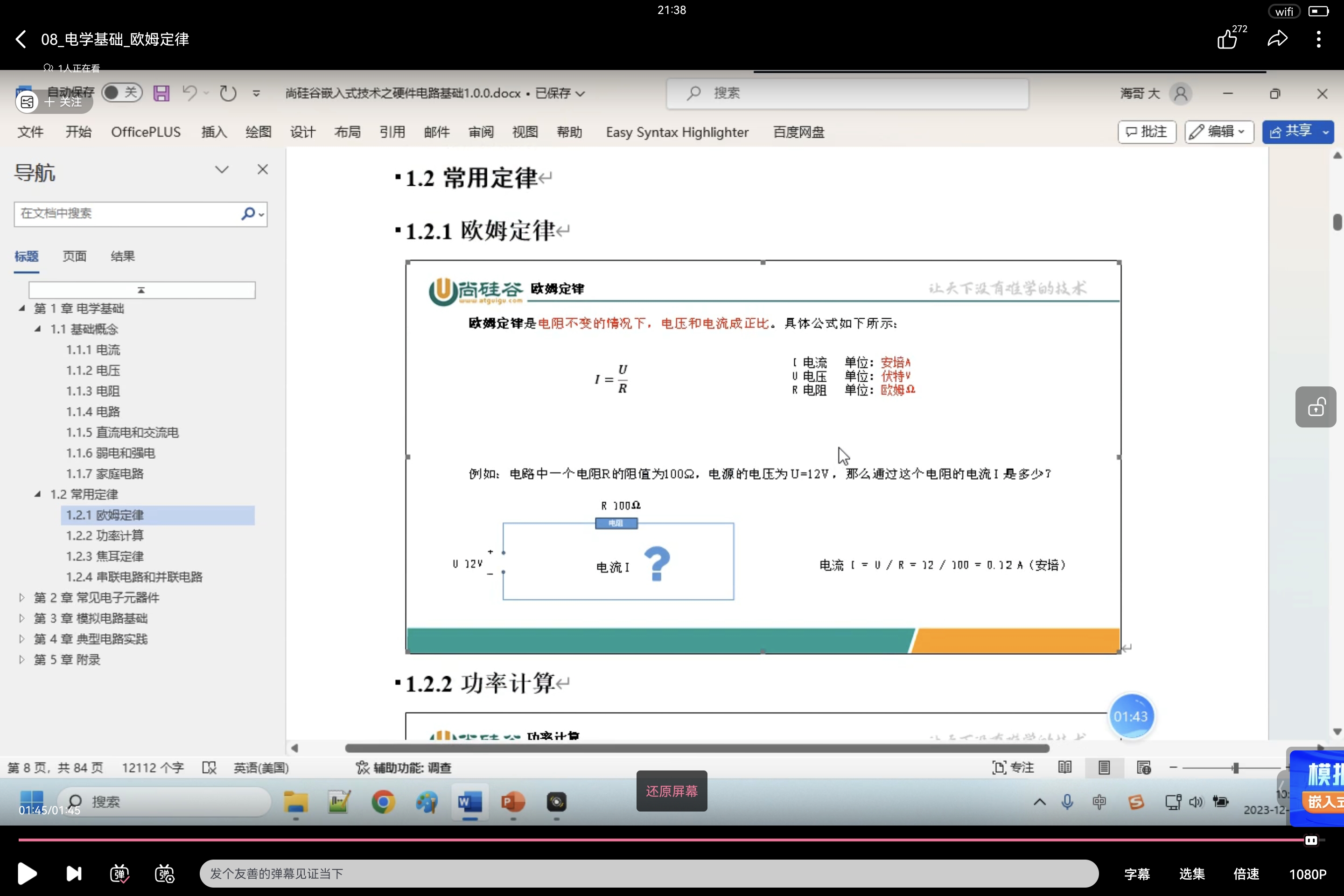1344x896 pixels.
Task: Show hidden tray icons chevron
Action: pyautogui.click(x=1039, y=802)
